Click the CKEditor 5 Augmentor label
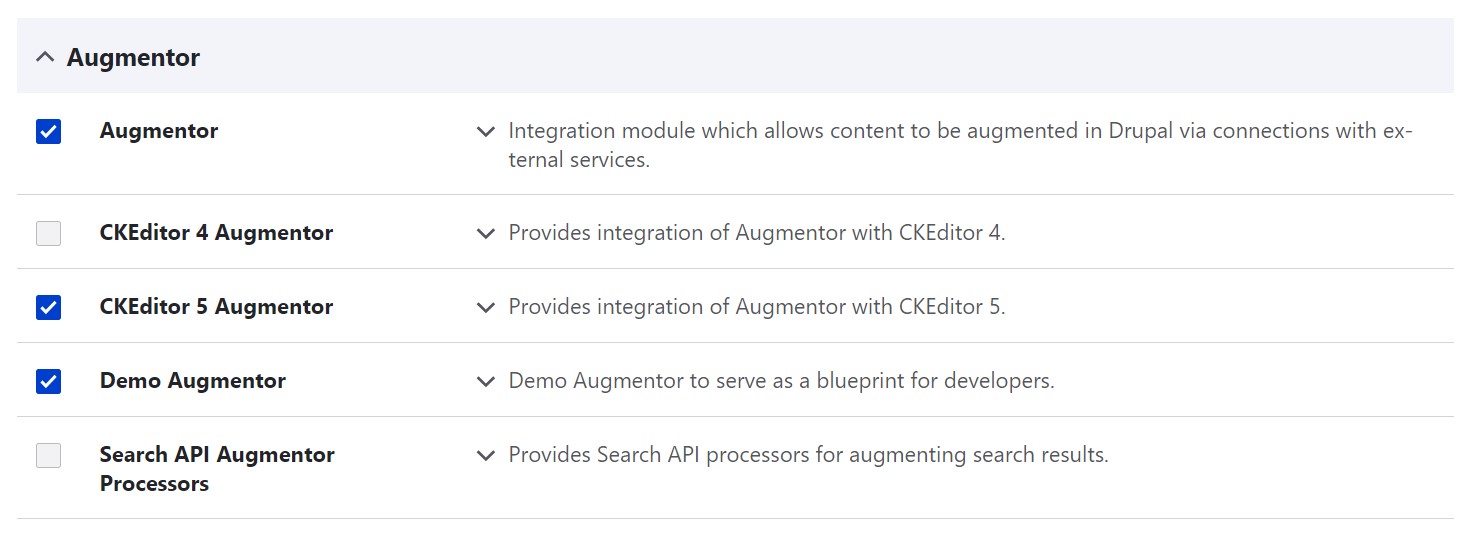 click(216, 307)
